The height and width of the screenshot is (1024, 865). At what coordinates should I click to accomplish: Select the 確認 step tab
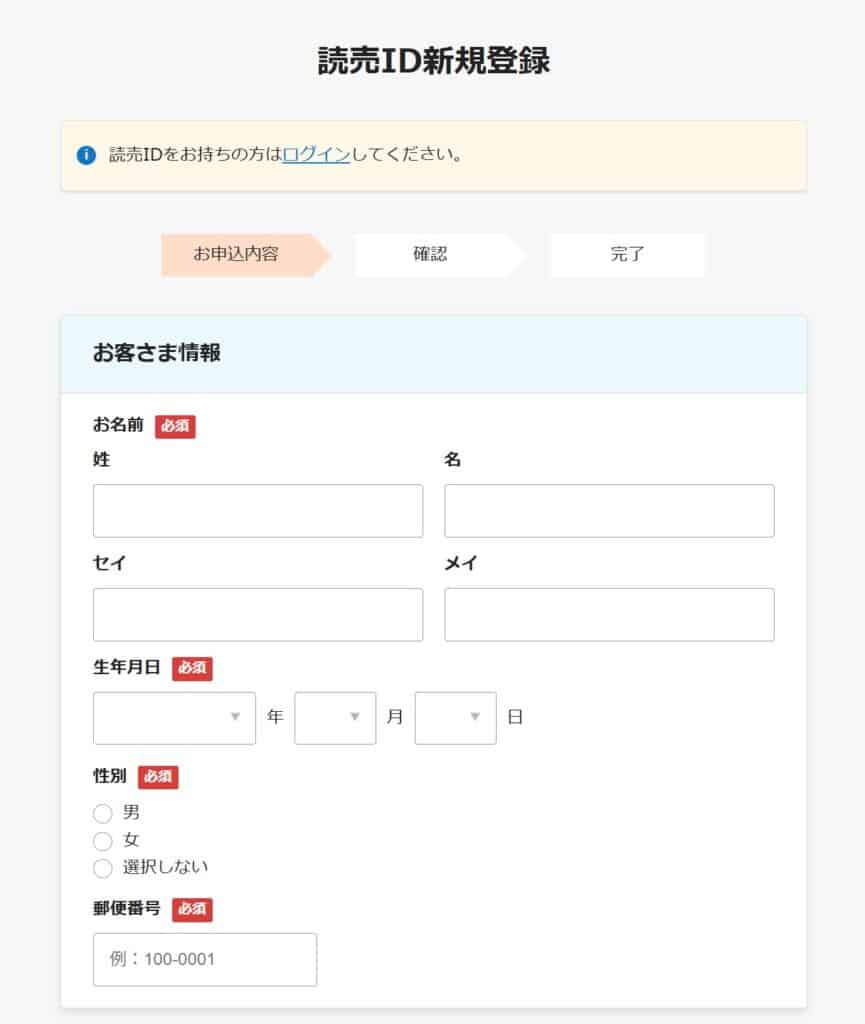[x=439, y=255]
